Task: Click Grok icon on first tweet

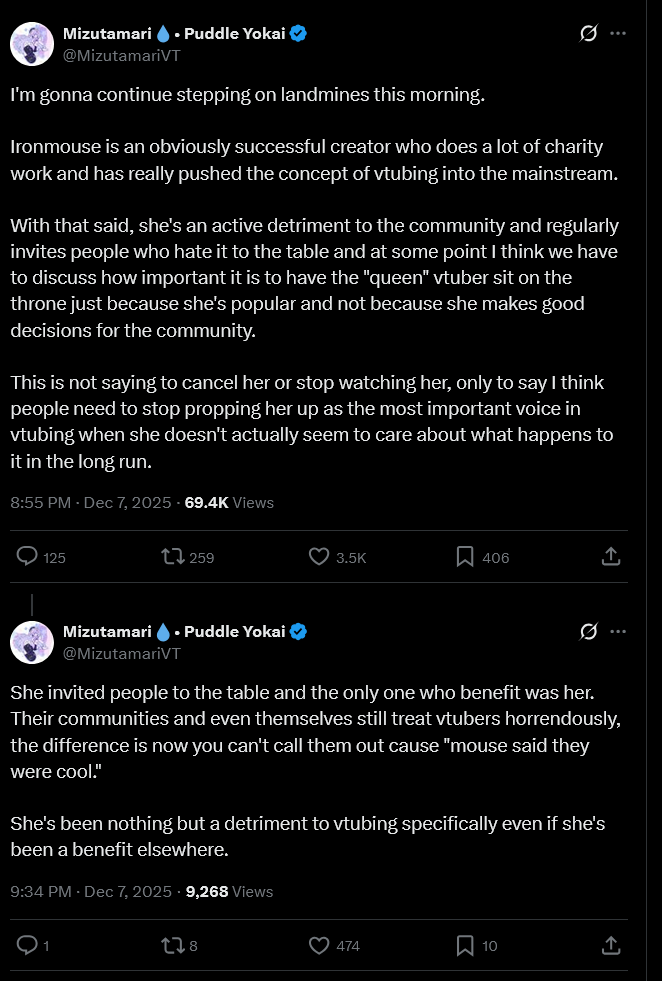Action: pos(589,33)
